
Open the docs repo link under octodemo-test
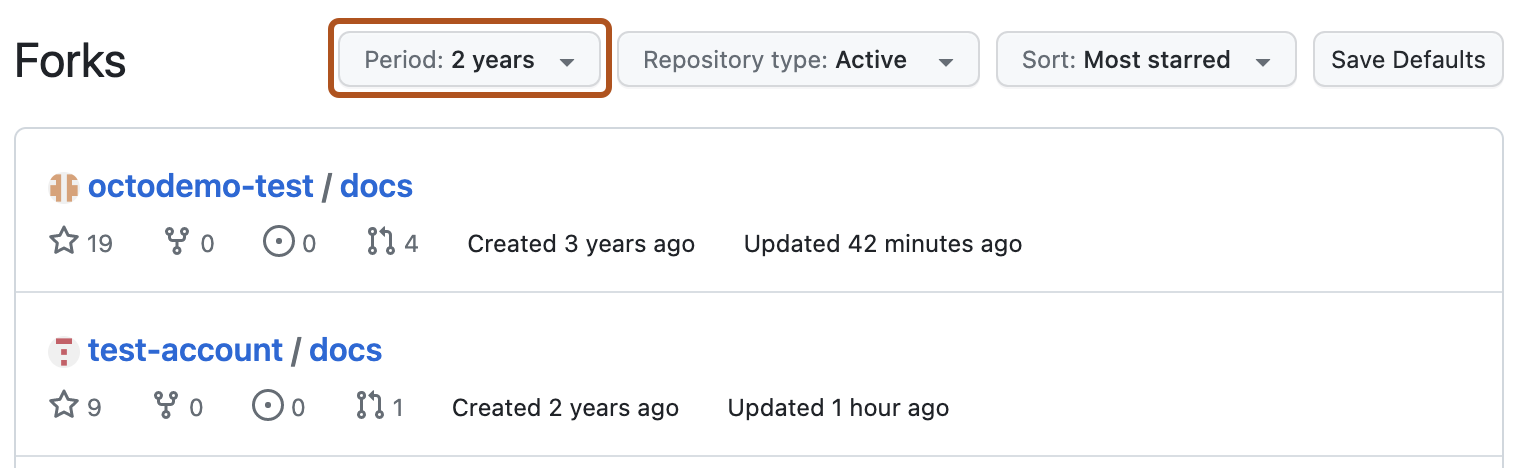[376, 187]
